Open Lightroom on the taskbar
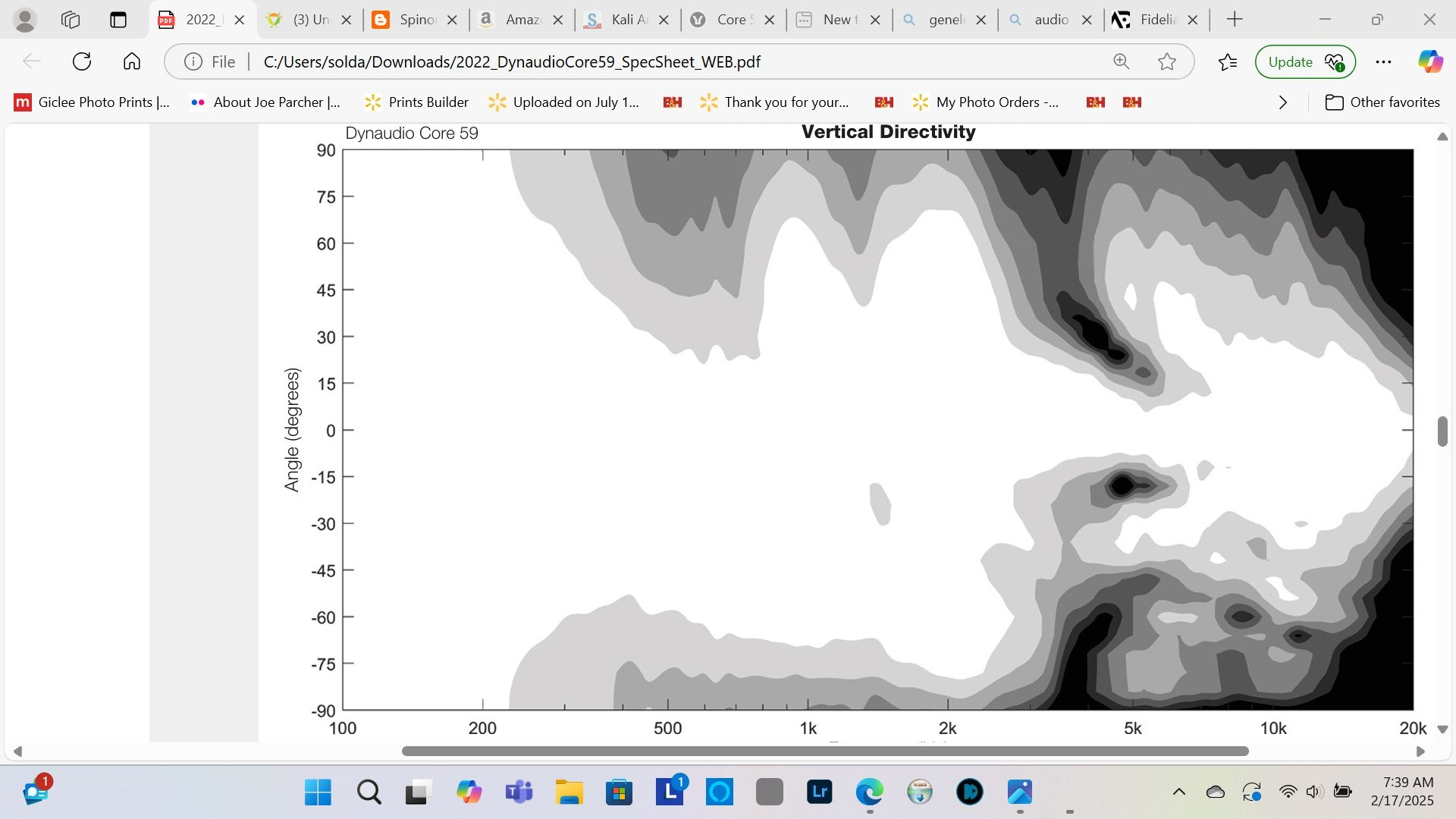The width and height of the screenshot is (1456, 819). click(820, 792)
